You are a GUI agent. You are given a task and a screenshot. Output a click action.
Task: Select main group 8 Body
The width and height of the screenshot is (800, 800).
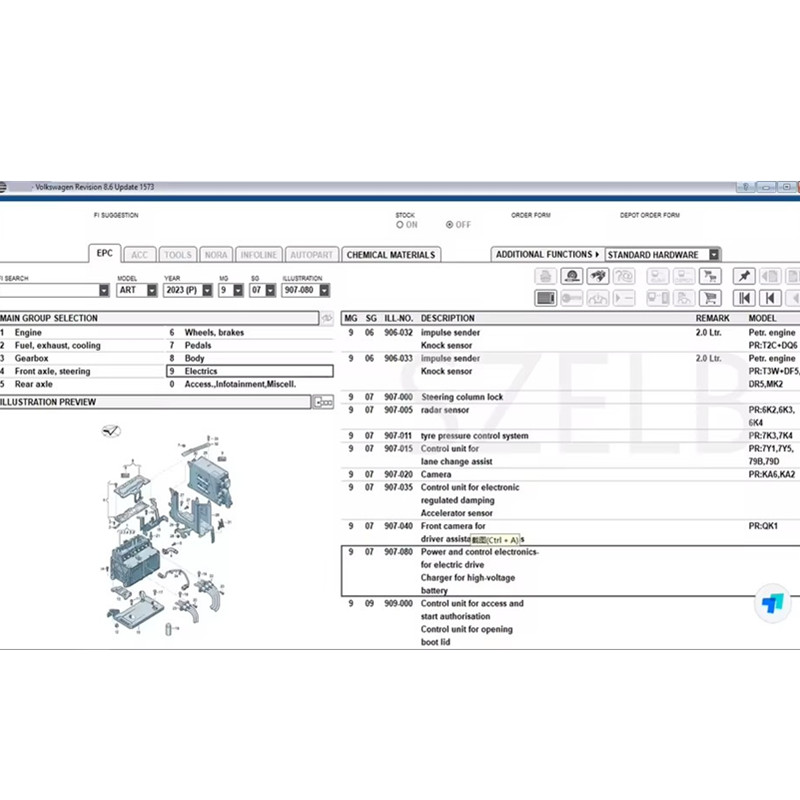tap(250, 358)
